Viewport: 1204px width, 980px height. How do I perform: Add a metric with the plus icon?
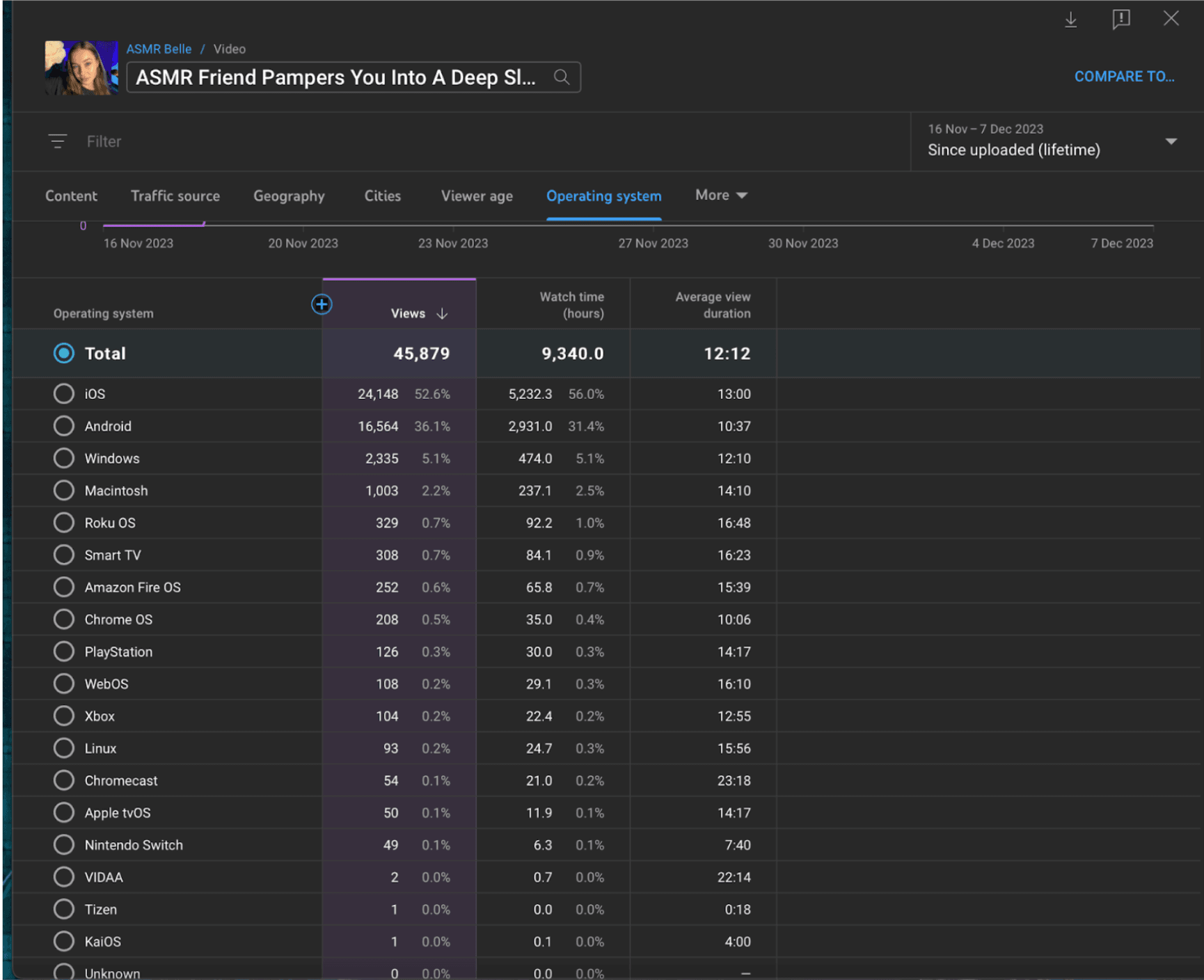point(322,304)
